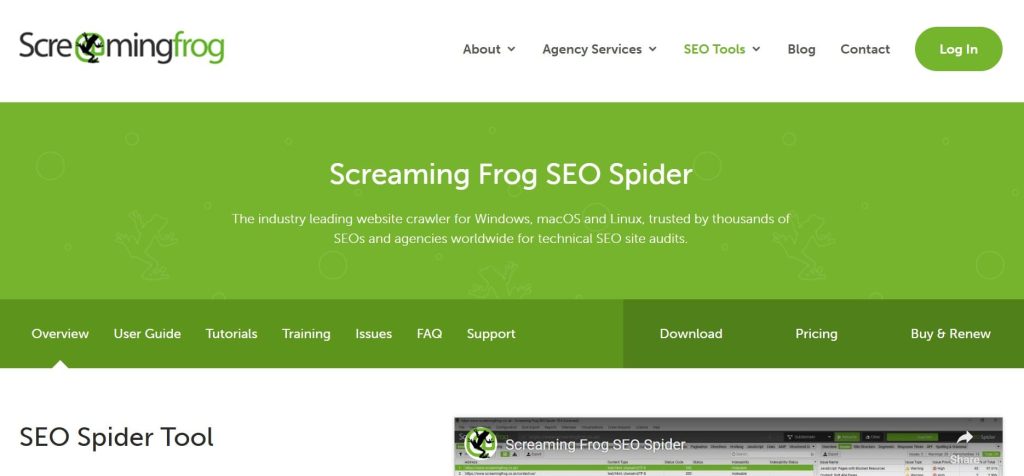Switch to the User Guide tab
Screen dimensions: 1024x476
(147, 334)
